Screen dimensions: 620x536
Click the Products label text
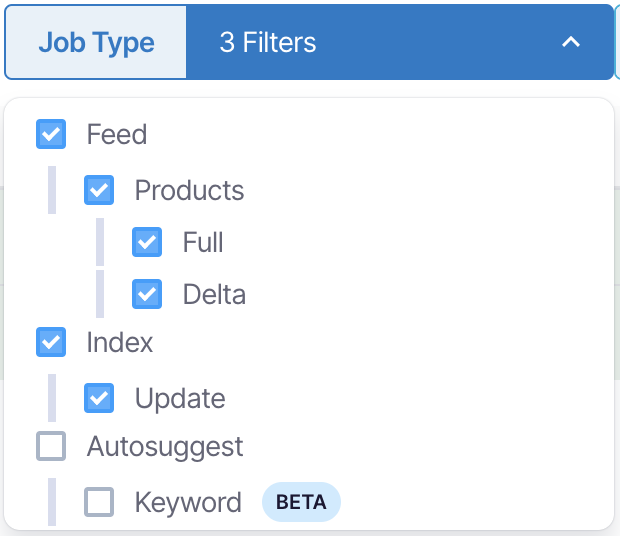click(x=189, y=190)
